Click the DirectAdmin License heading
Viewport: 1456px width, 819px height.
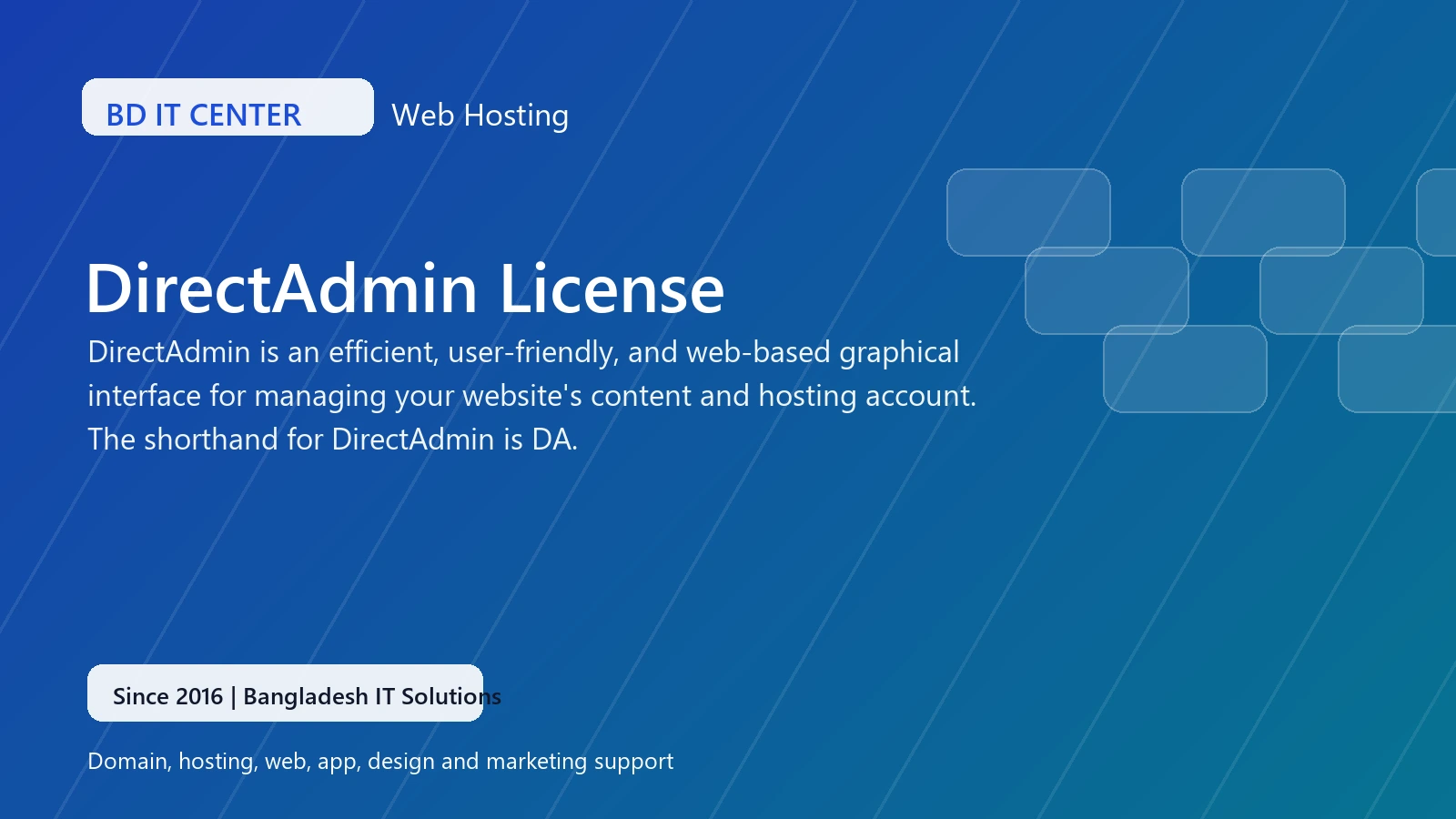pyautogui.click(x=405, y=288)
